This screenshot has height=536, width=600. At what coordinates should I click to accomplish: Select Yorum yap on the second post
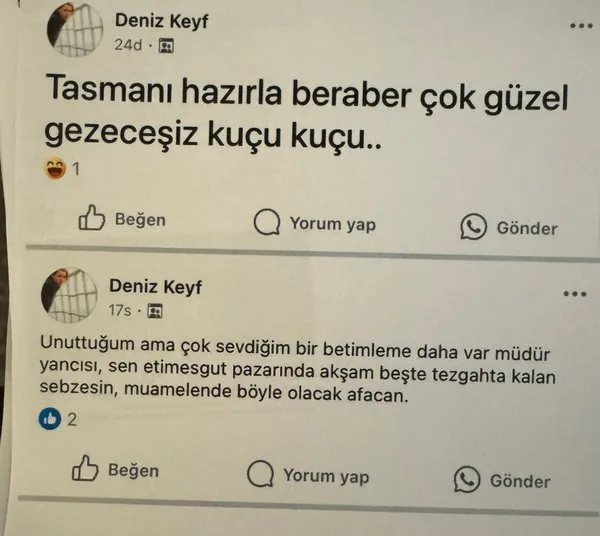coord(308,474)
